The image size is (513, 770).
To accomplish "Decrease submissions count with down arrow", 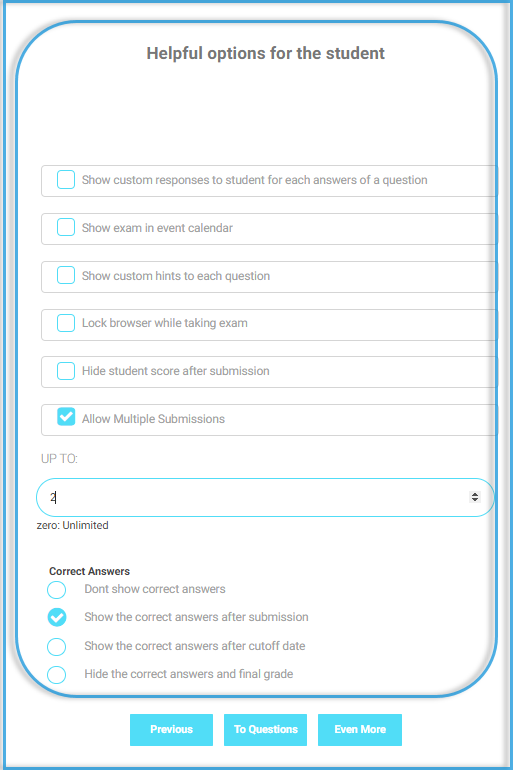I will tap(475, 500).
